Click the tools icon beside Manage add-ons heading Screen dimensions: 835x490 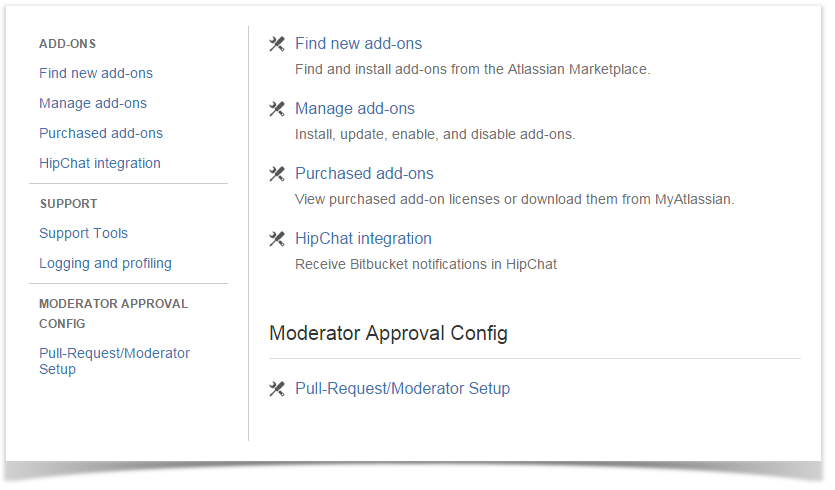(x=277, y=109)
